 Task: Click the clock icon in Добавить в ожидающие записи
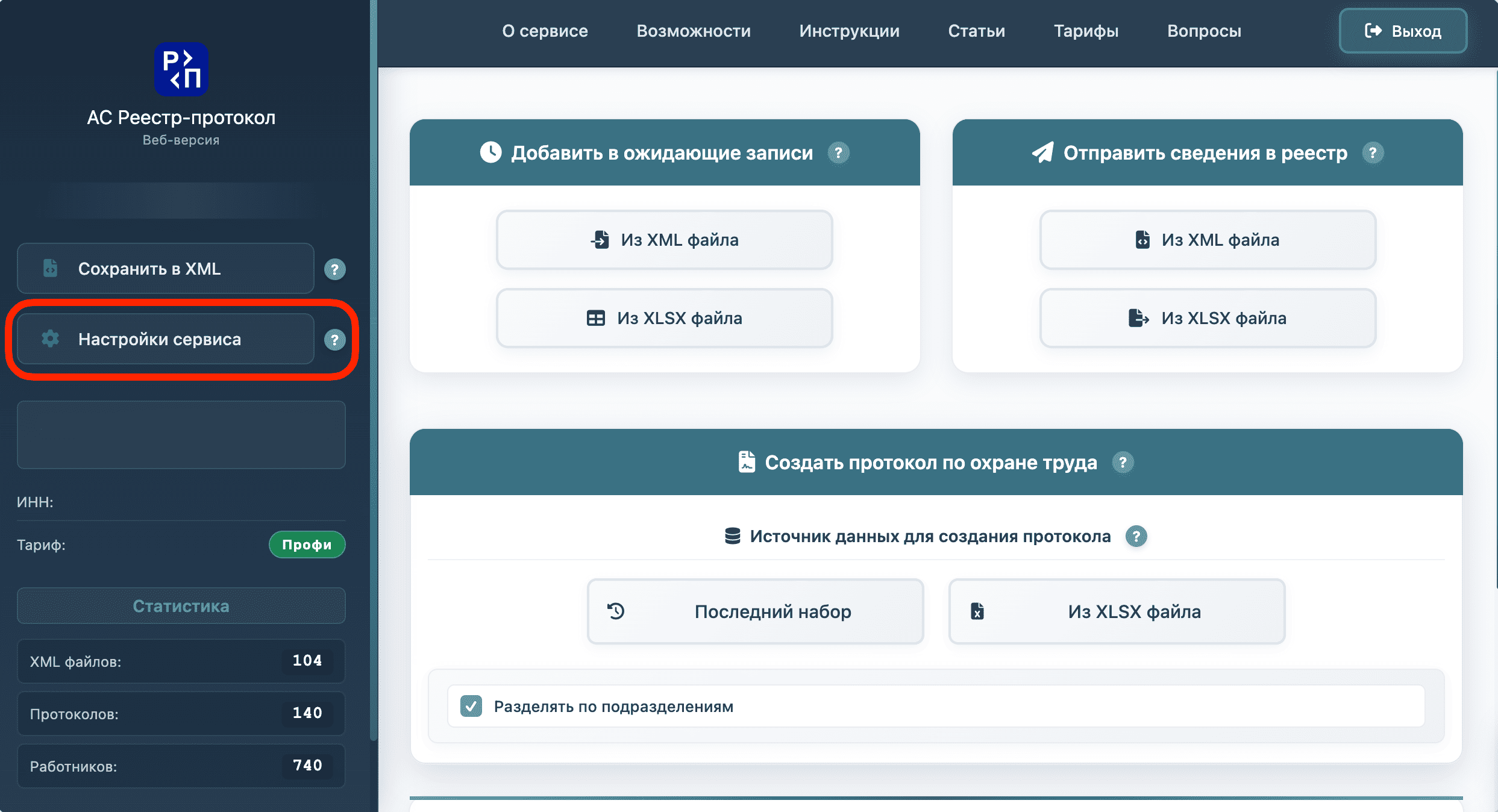click(x=490, y=152)
